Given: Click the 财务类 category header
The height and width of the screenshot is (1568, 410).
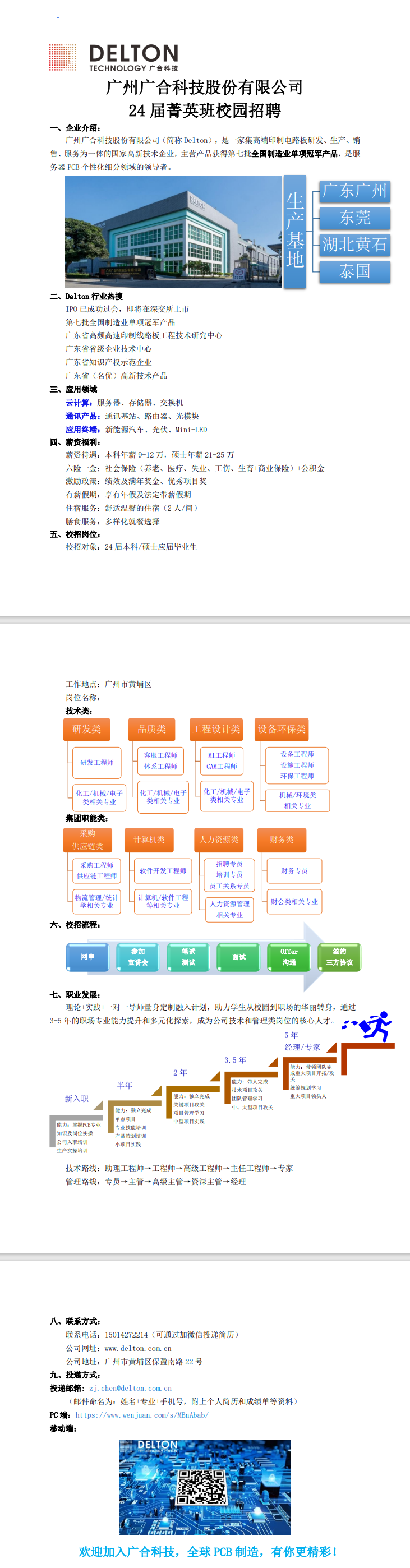Looking at the screenshot, I should (282, 840).
